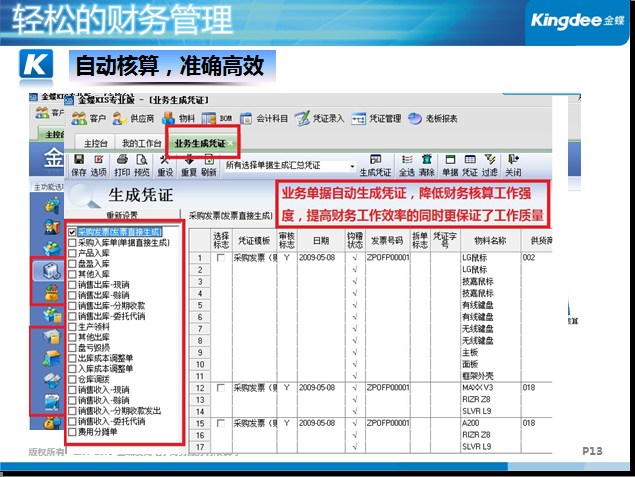Check the 销售出库-赊销 checkbox
Viewport: 635px width, 477px height.
[x=72, y=295]
